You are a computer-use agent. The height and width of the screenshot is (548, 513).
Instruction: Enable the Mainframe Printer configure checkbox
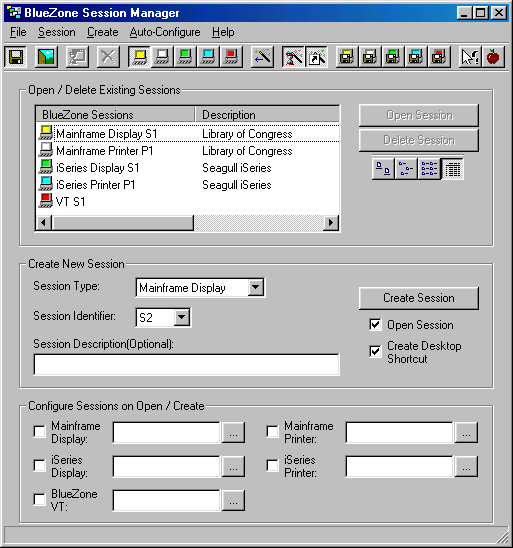[x=272, y=431]
